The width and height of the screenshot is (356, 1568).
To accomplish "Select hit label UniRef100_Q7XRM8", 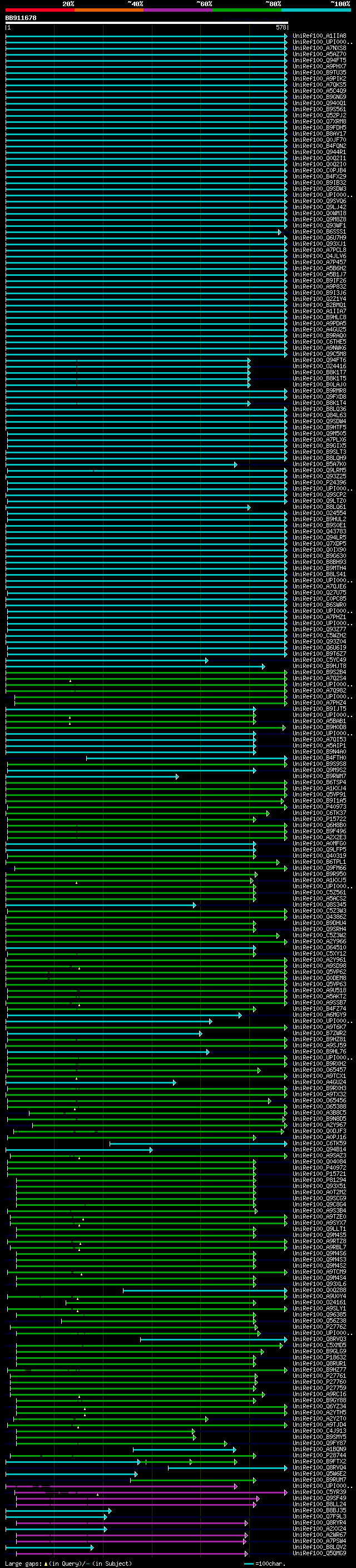I will click(319, 121).
